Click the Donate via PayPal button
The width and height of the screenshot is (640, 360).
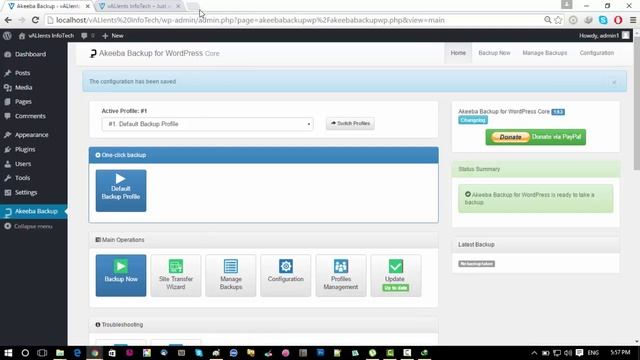tap(536, 137)
